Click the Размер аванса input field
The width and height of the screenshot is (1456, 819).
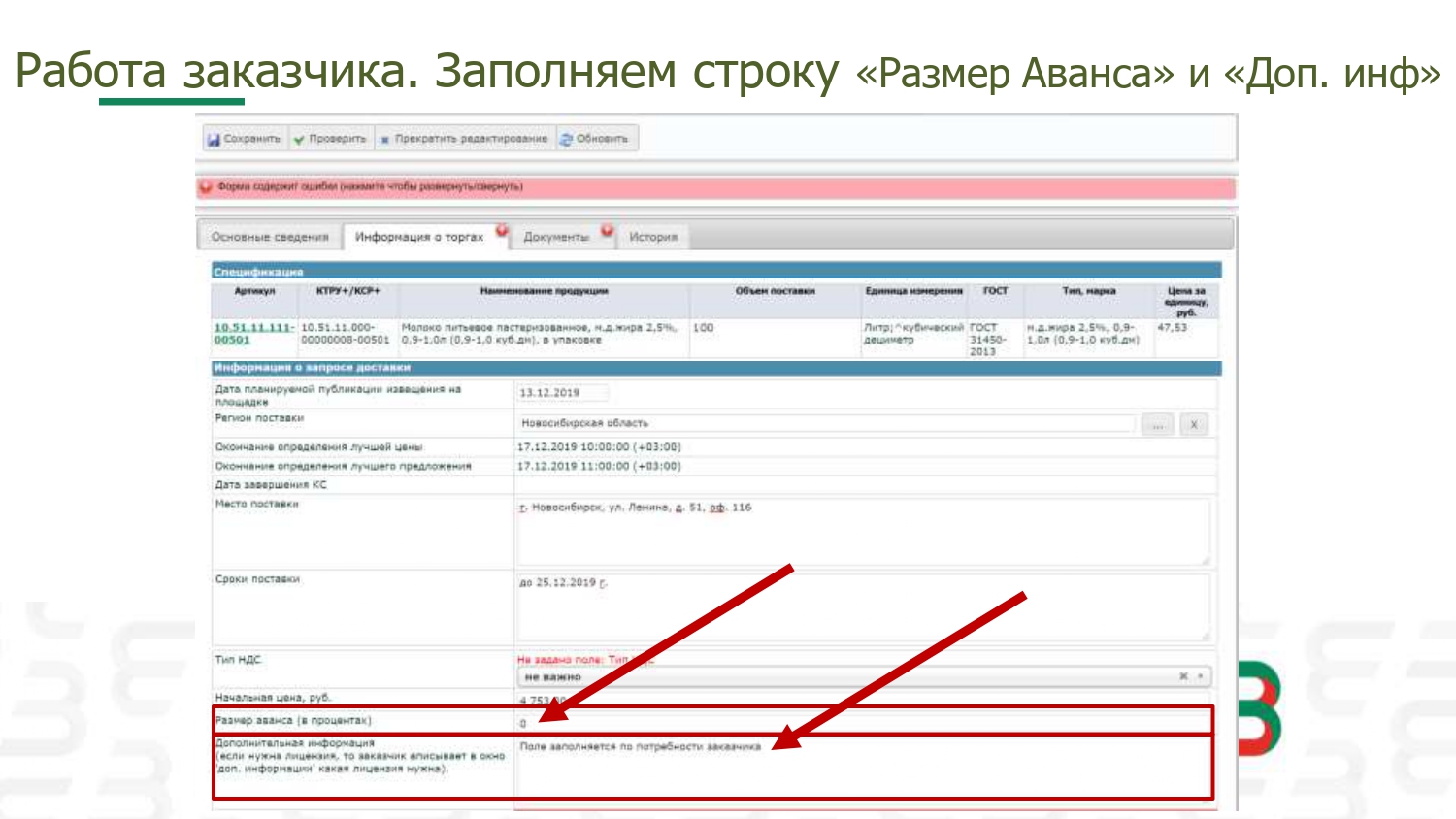[x=862, y=722]
